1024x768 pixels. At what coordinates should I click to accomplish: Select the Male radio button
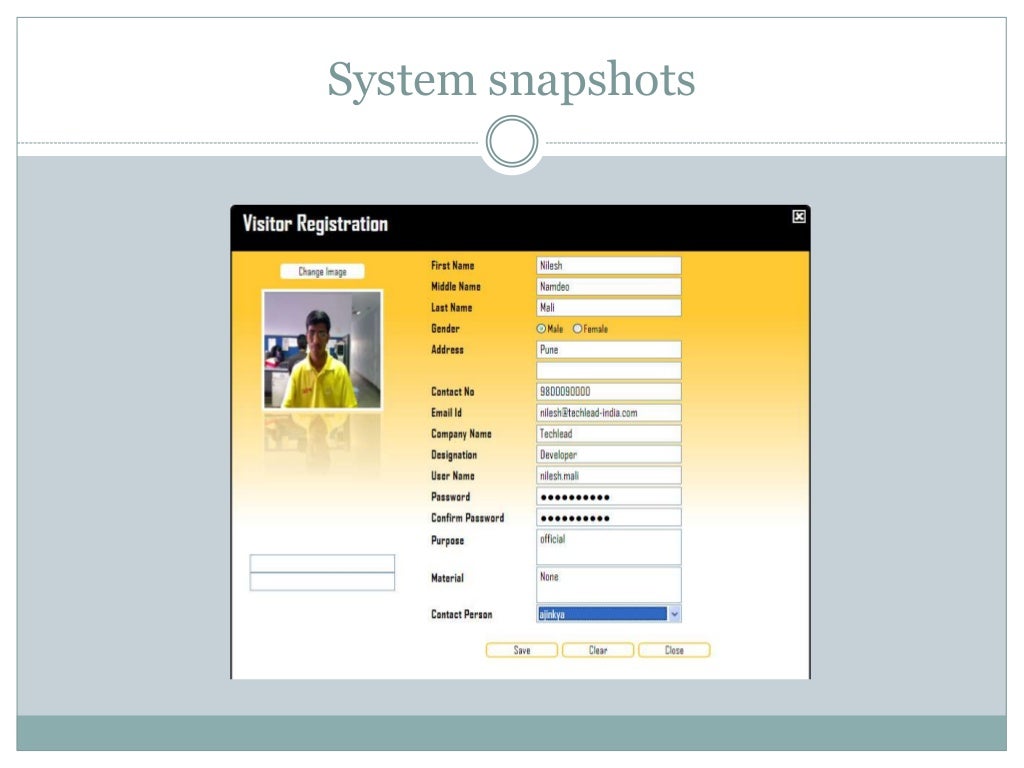pos(541,328)
